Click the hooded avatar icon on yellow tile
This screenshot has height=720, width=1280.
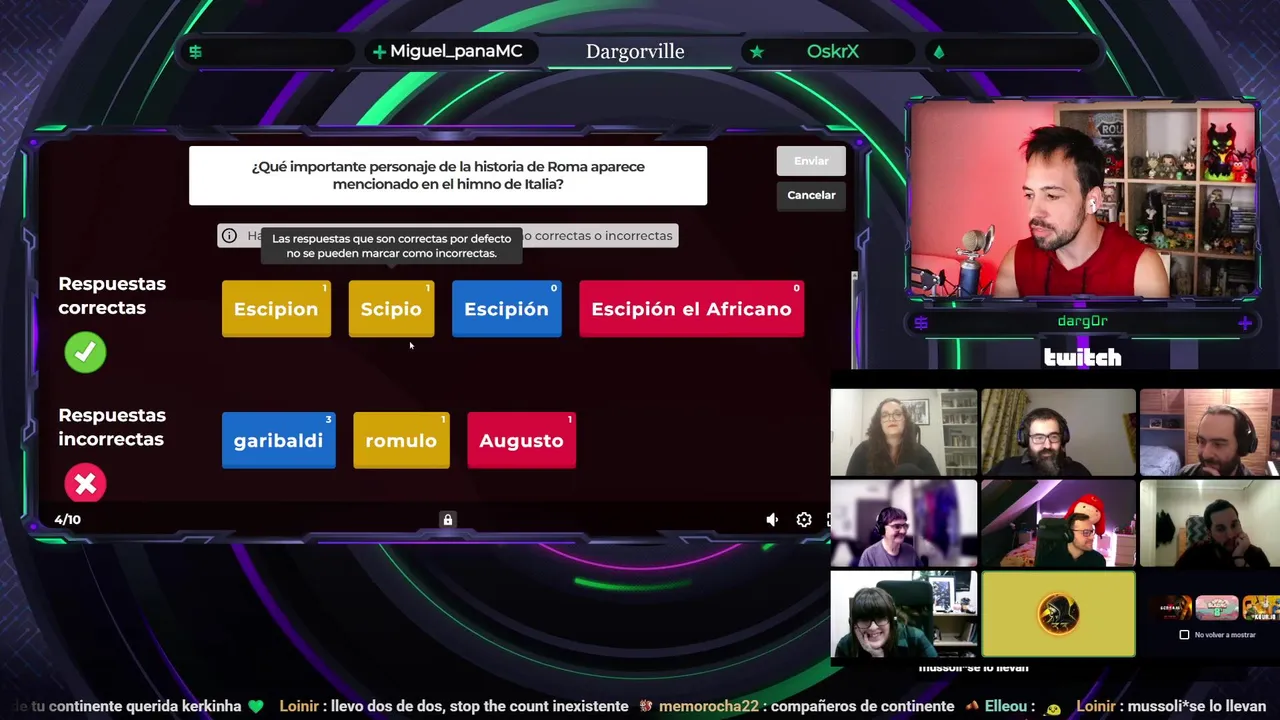pyautogui.click(x=1059, y=614)
